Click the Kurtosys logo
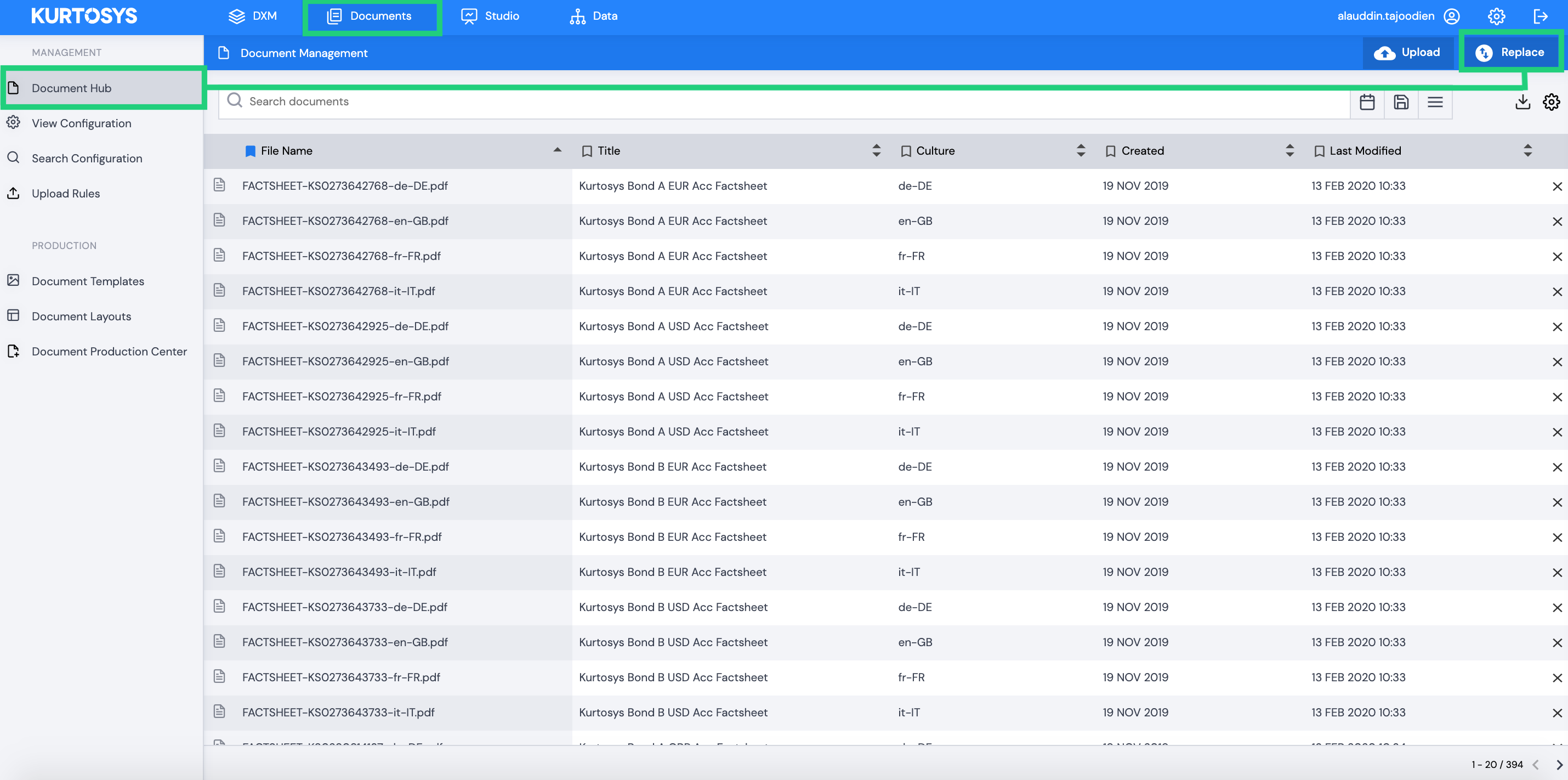1568x780 pixels. point(84,16)
